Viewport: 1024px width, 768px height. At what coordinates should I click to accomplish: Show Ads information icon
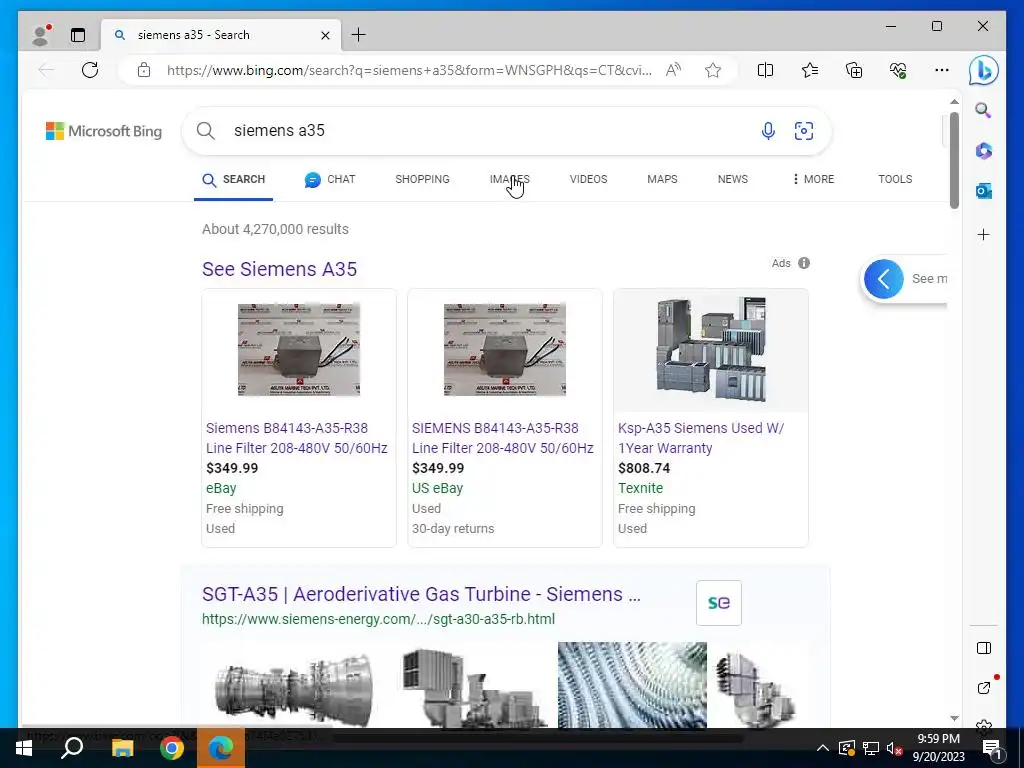click(804, 263)
